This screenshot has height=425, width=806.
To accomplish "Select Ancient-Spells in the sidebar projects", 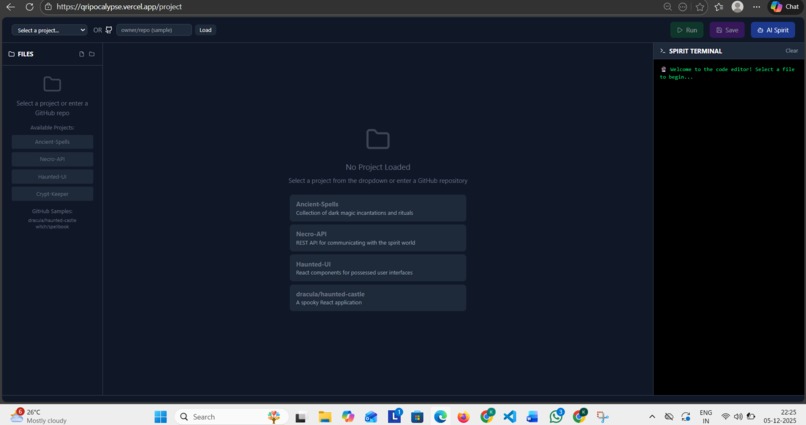I will [52, 142].
